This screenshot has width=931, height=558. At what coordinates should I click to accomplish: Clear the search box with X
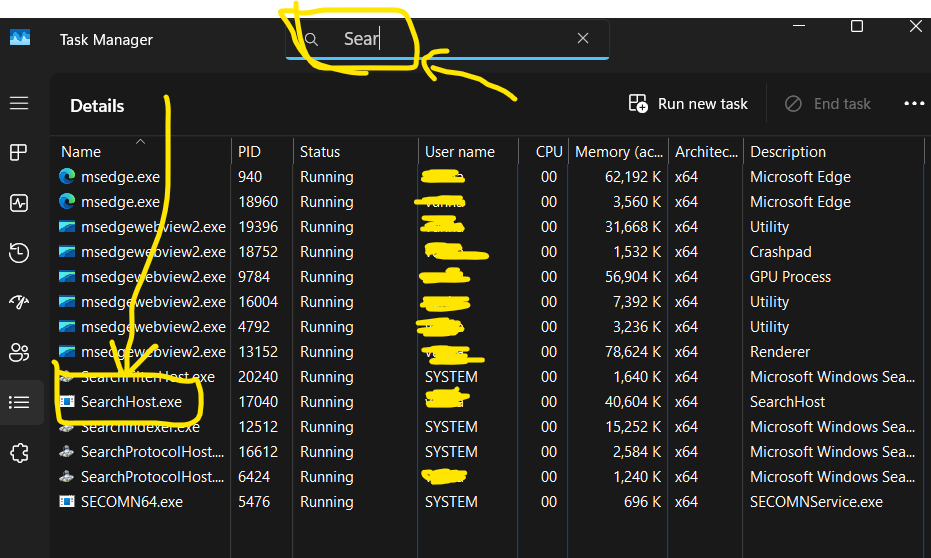(583, 38)
